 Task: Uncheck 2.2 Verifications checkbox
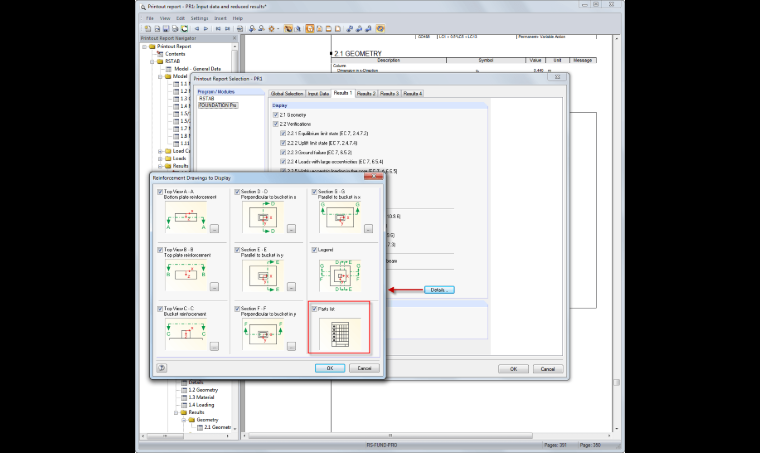[x=276, y=124]
